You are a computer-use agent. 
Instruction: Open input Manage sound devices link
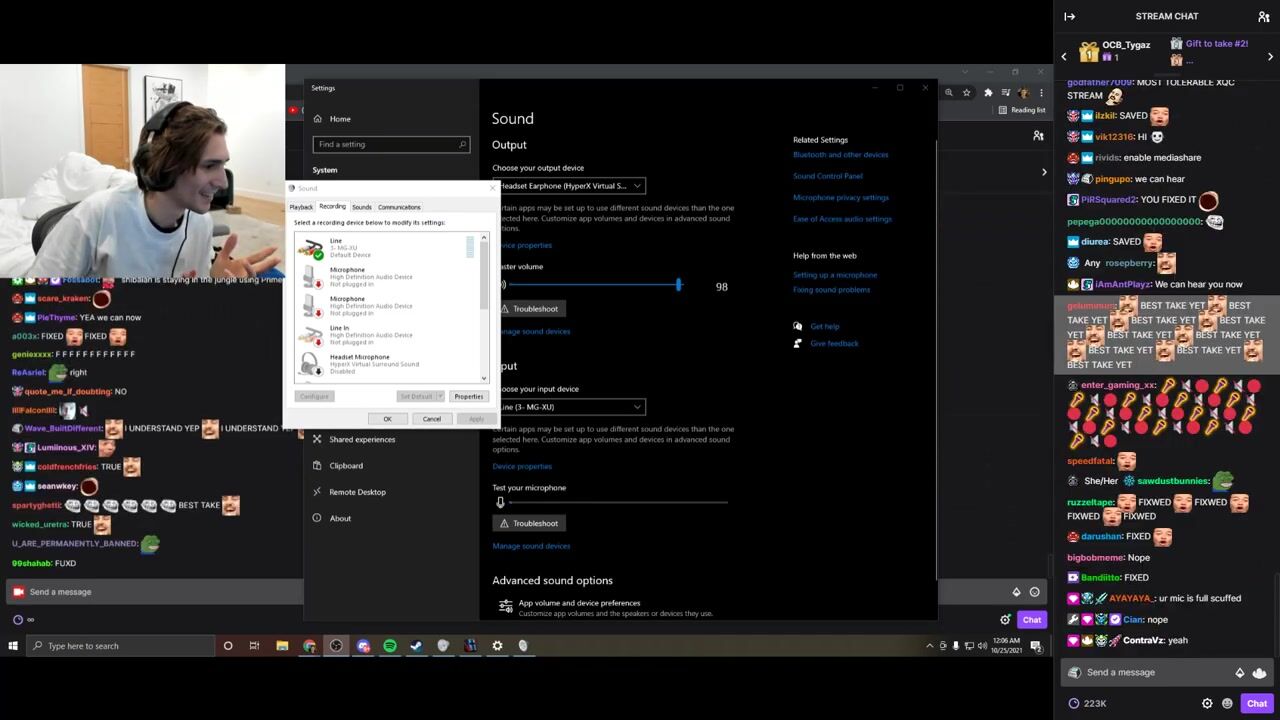531,546
